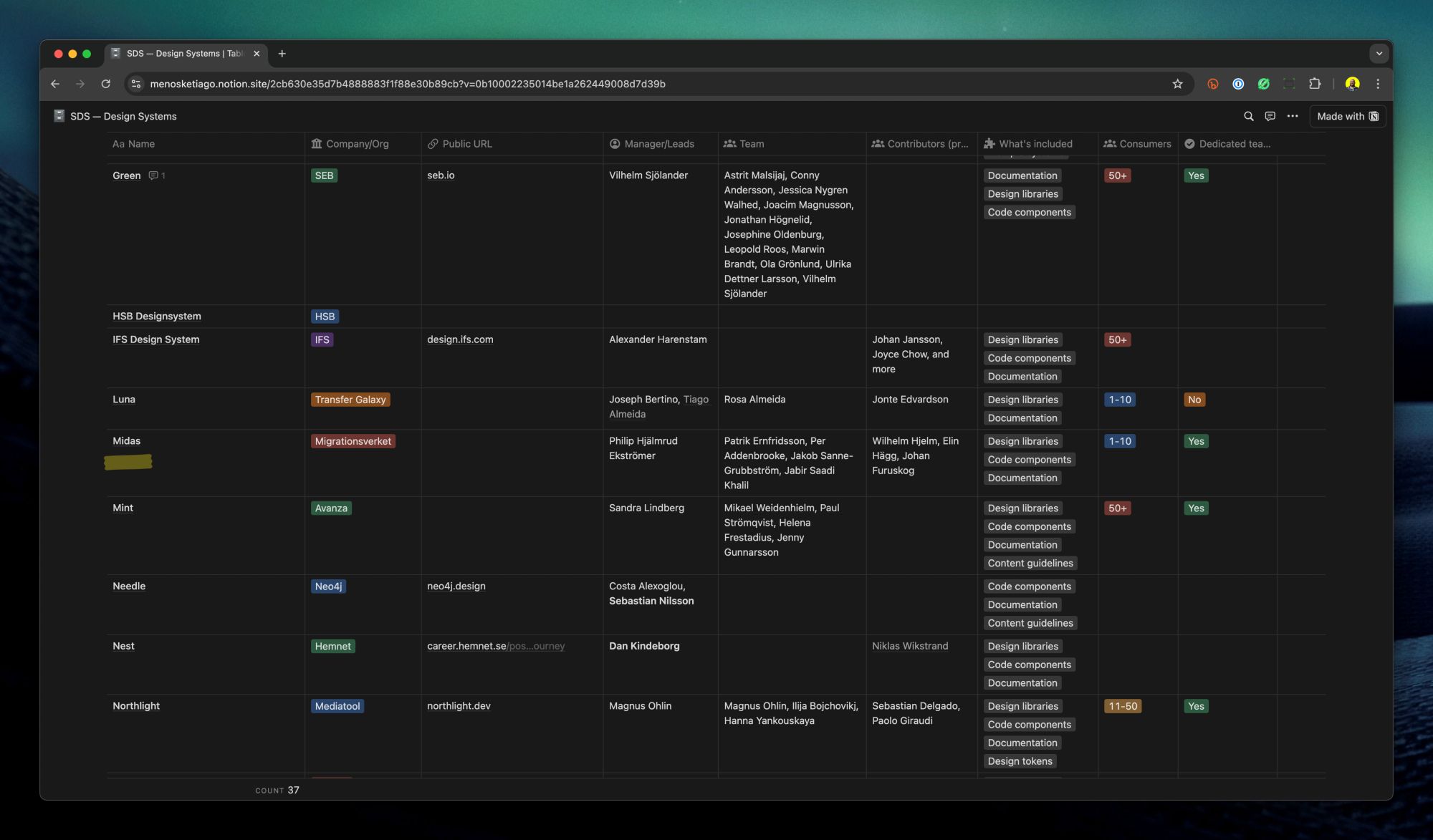The image size is (1433, 840).
Task: Close the SDS Design Systems tab
Action: (x=257, y=54)
